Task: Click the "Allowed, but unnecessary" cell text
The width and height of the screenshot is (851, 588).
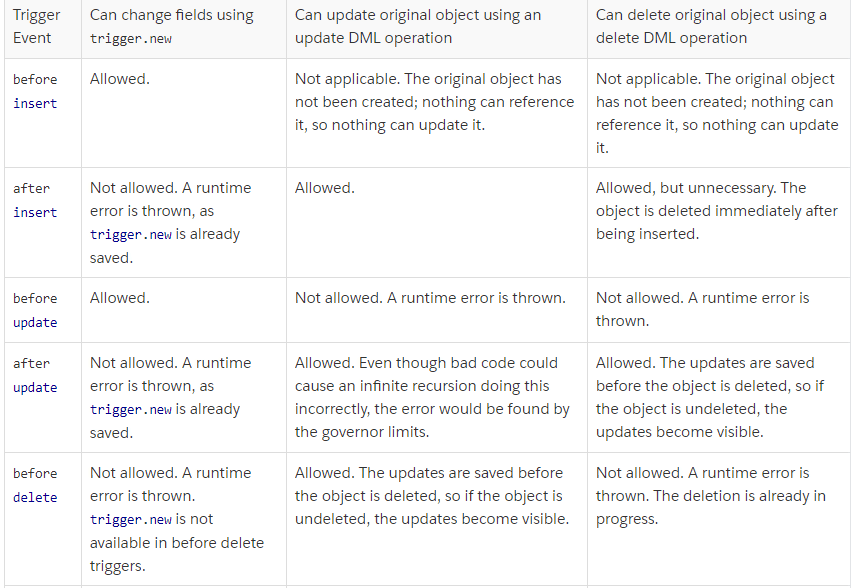Action: tap(700, 188)
